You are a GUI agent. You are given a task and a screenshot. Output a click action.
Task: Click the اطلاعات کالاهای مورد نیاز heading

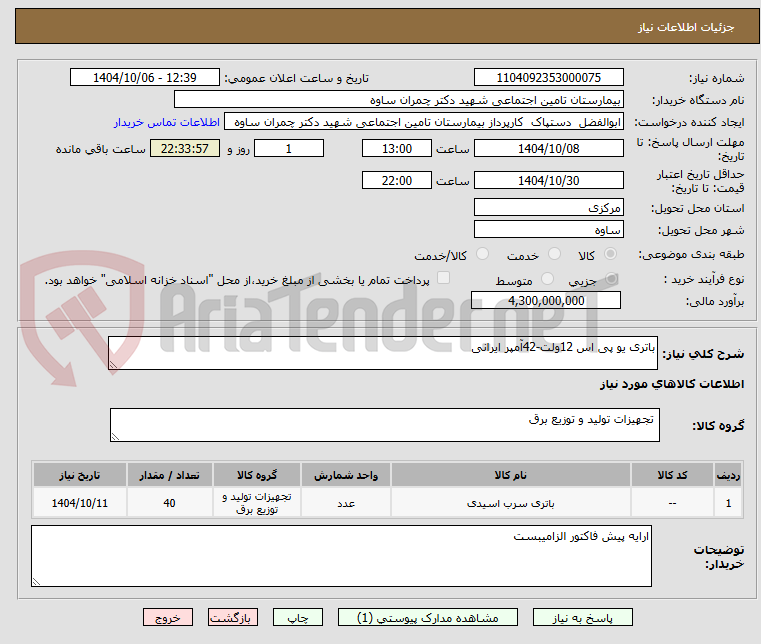[x=672, y=384]
